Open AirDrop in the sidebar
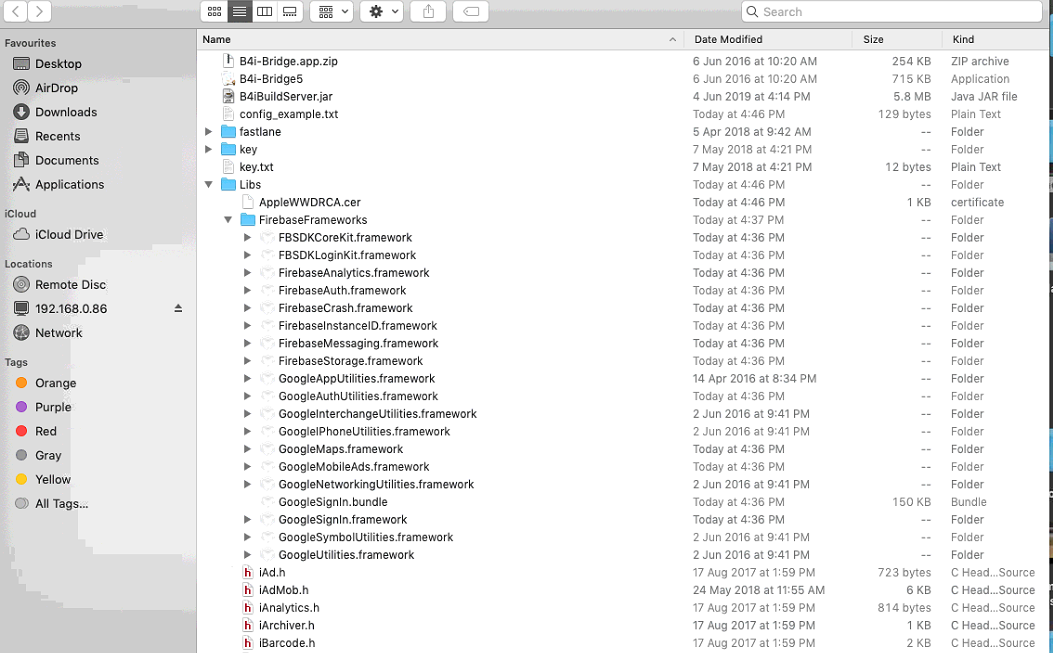Image resolution: width=1053 pixels, height=653 pixels. point(56,88)
